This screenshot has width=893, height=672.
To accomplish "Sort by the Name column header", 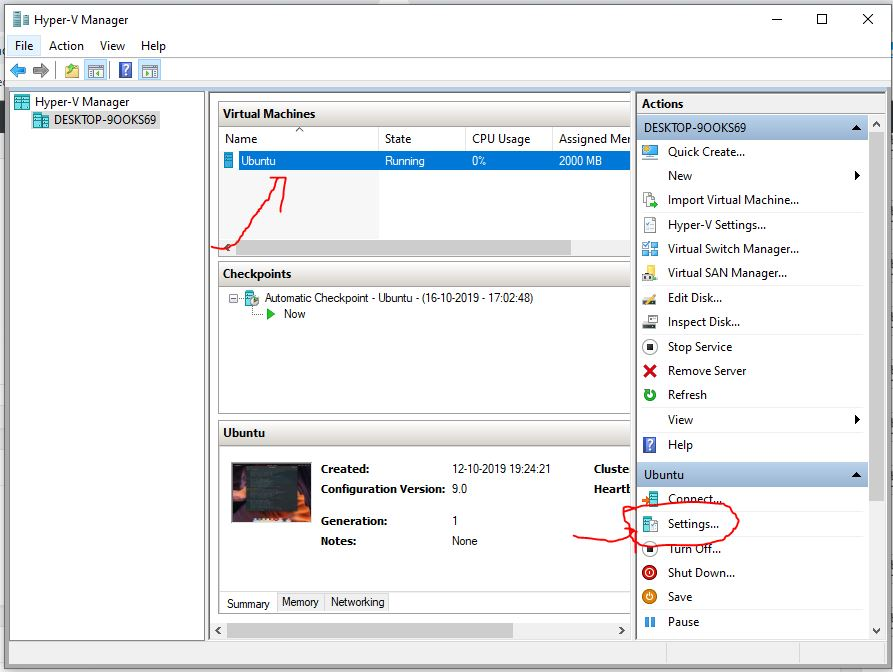I will (300, 138).
